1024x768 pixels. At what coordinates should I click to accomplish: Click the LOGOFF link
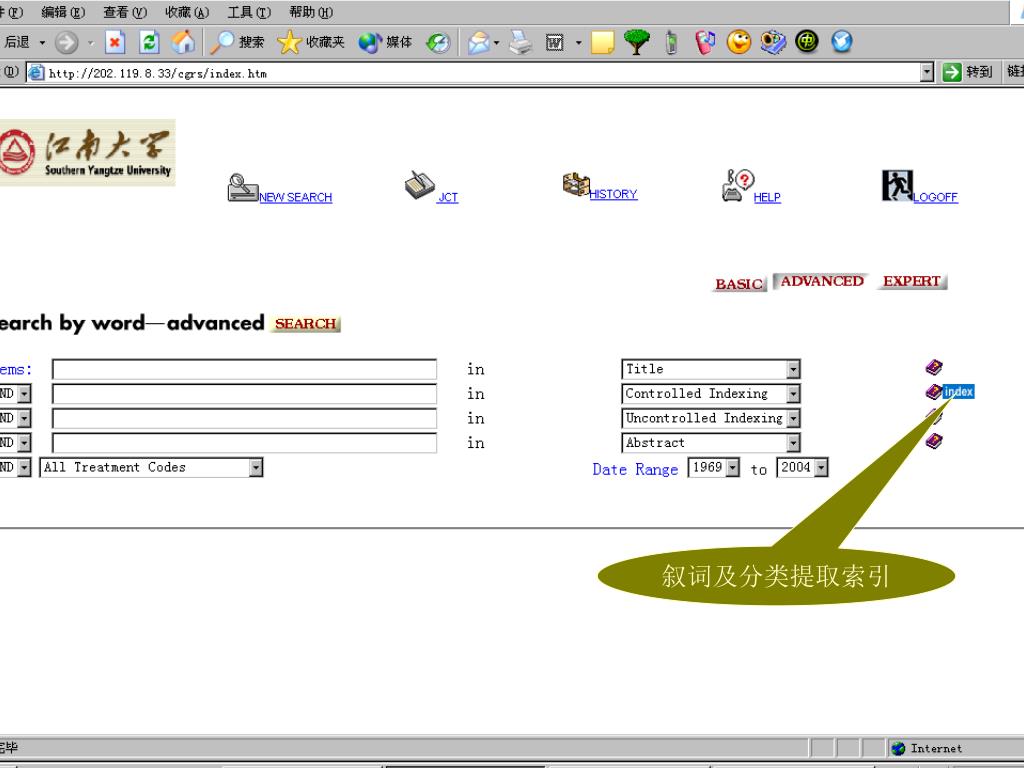pyautogui.click(x=935, y=197)
